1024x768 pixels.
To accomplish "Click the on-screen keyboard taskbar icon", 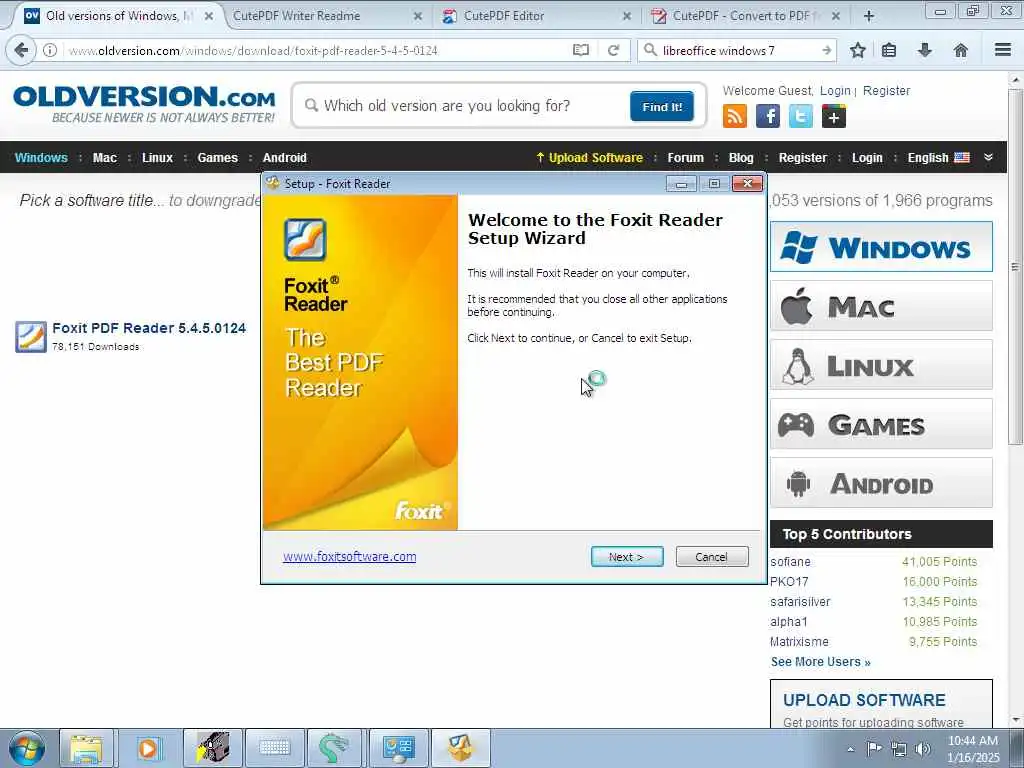I will pos(274,748).
